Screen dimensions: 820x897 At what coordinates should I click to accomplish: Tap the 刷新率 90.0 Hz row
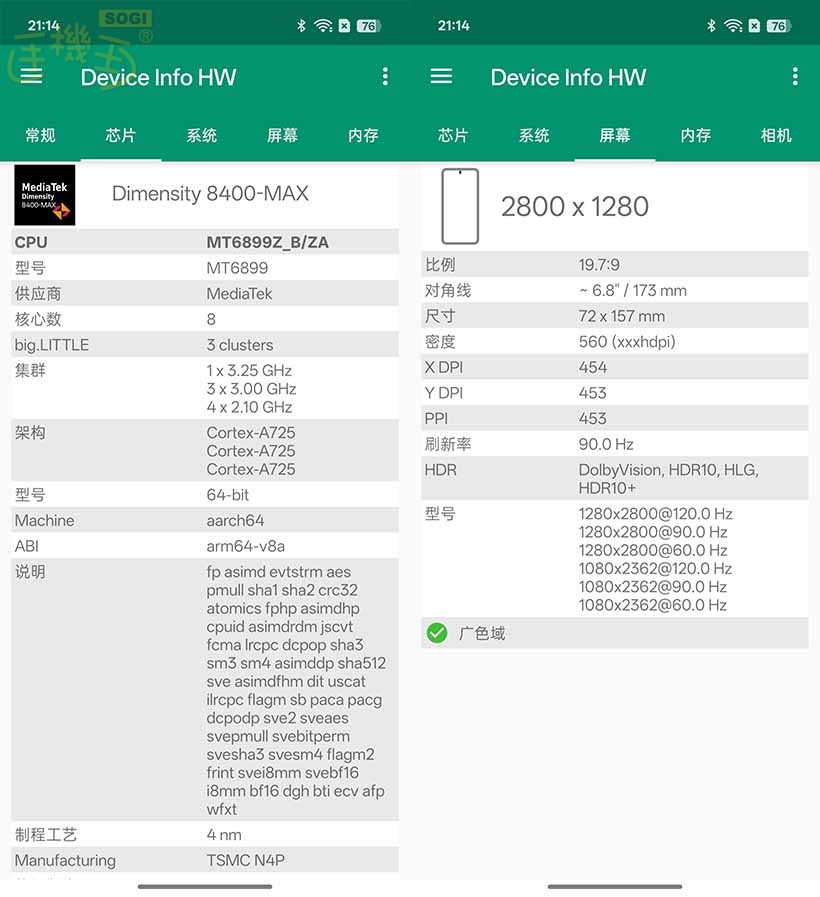click(614, 444)
